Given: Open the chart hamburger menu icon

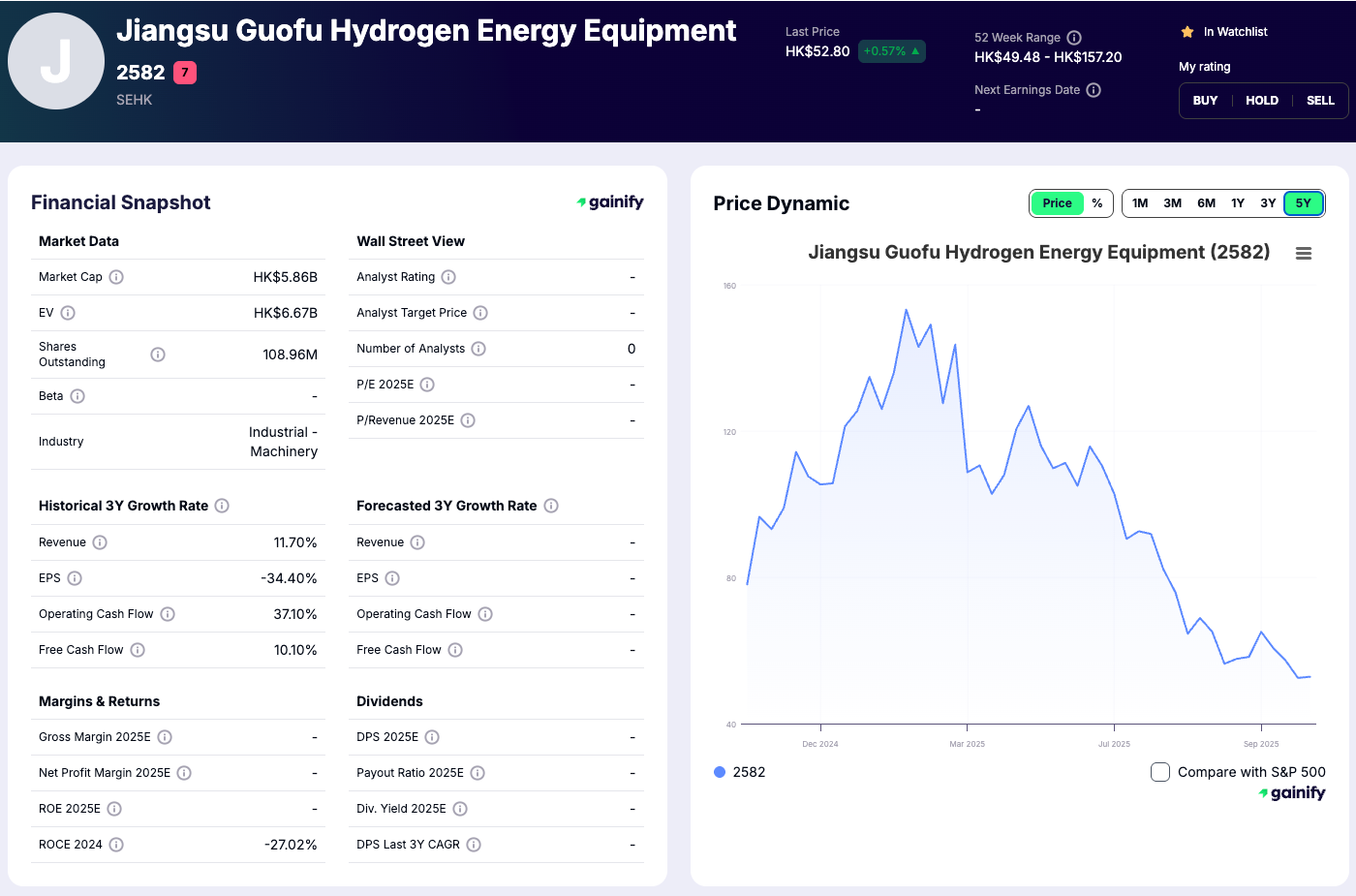Looking at the screenshot, I should pos(1303,252).
